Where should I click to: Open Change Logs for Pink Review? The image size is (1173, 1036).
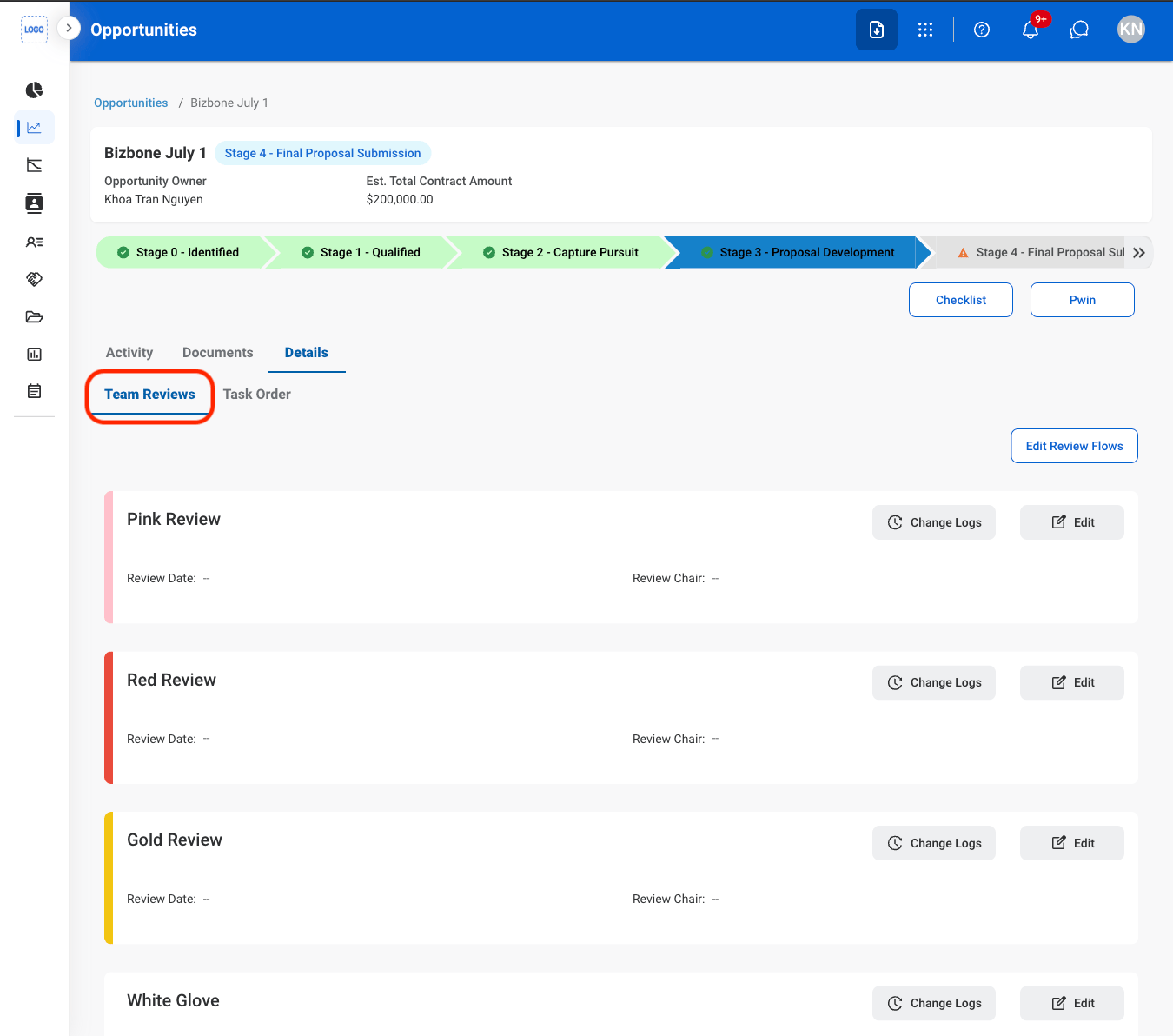tap(934, 522)
